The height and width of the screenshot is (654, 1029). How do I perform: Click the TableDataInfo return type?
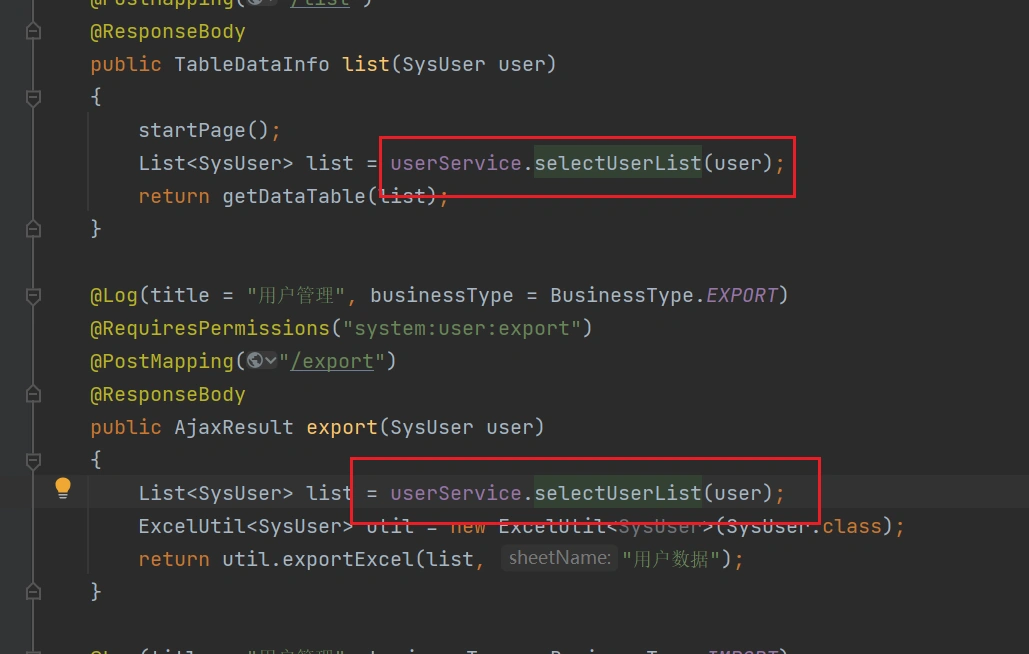[x=251, y=64]
